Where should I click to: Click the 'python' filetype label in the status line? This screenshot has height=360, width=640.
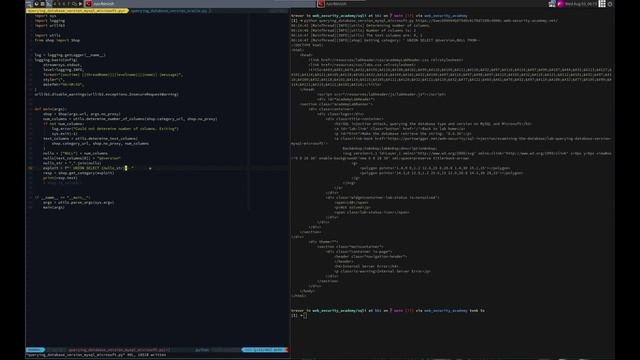click(202, 350)
